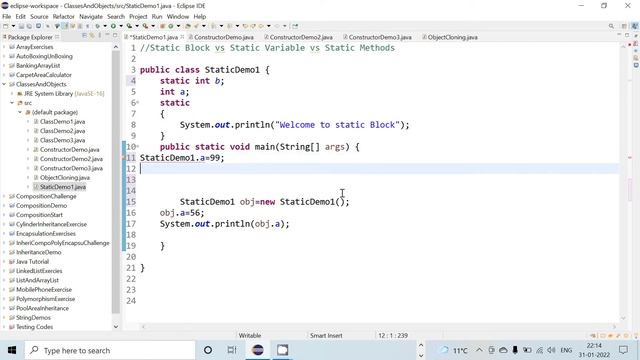Click the New file toolbar icon
Image resolution: width=640 pixels, height=360 pixels.
tap(6, 26)
